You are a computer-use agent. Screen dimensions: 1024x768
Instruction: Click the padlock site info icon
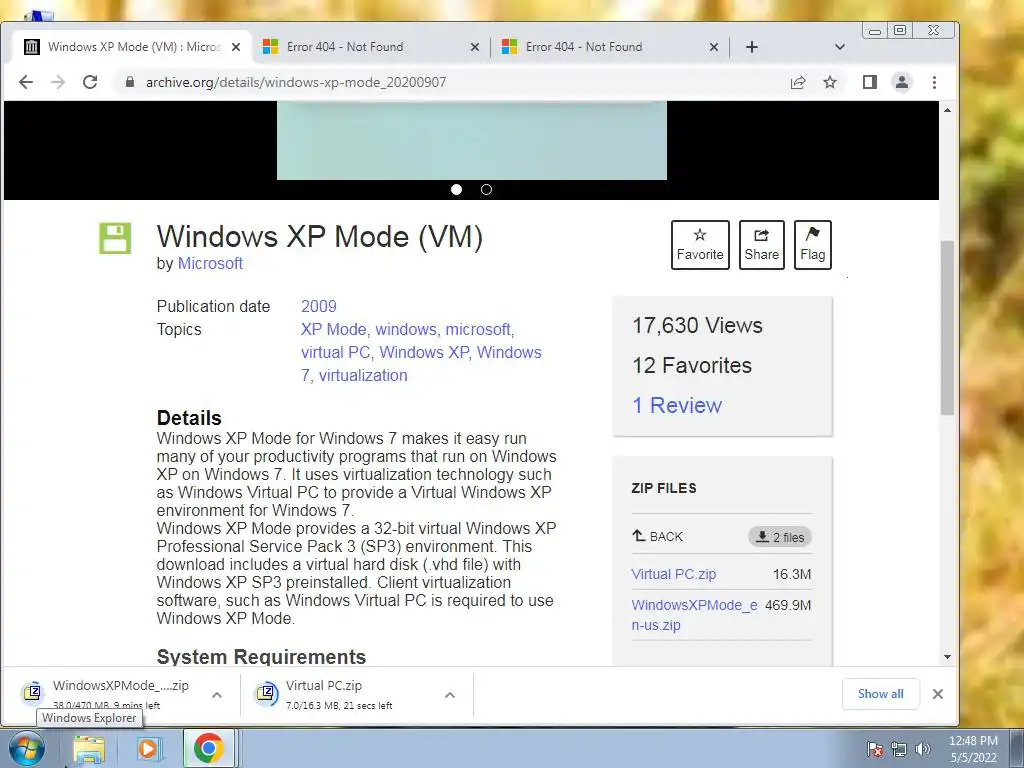[x=130, y=82]
